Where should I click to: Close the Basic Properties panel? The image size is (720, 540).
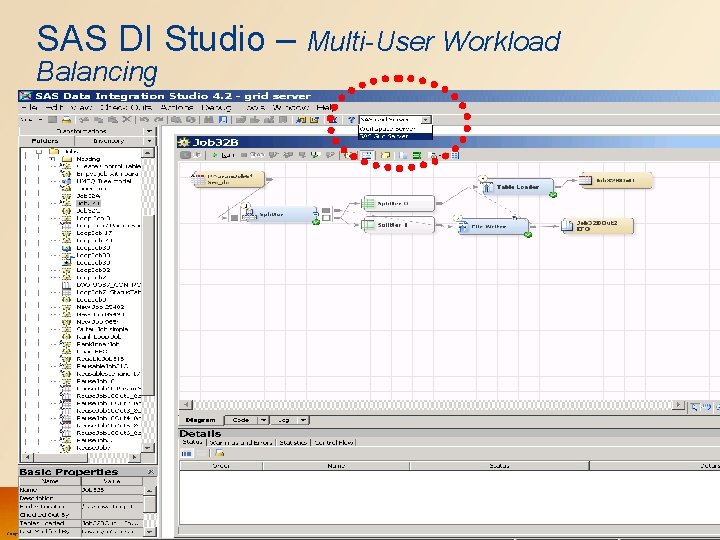click(x=151, y=472)
